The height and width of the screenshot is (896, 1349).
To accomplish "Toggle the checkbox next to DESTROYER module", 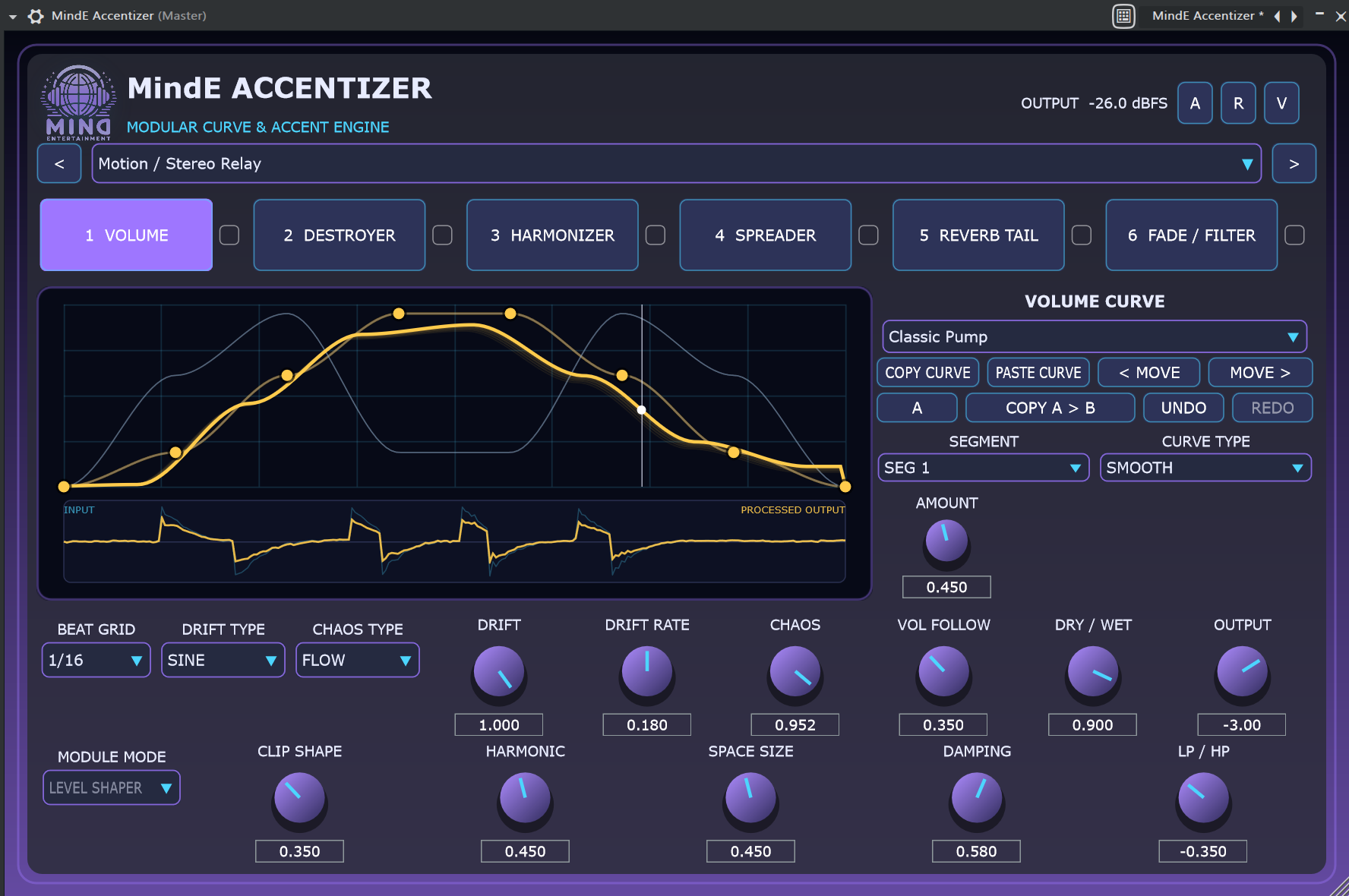I will pyautogui.click(x=442, y=235).
